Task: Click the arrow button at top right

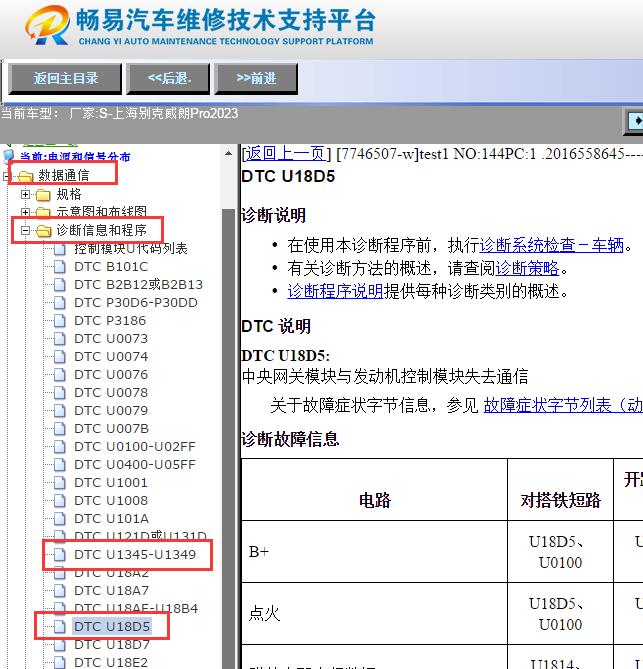Action: coord(635,121)
